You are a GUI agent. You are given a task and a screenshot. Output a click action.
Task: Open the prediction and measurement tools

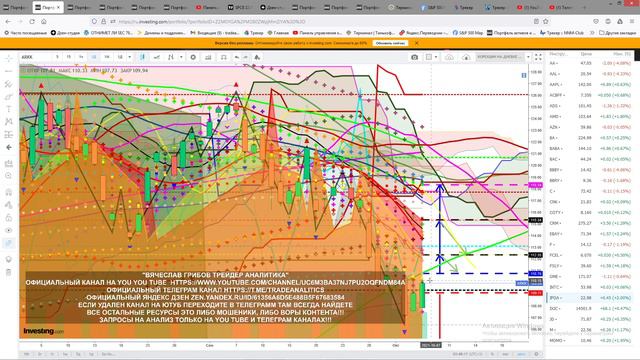pos(9,134)
